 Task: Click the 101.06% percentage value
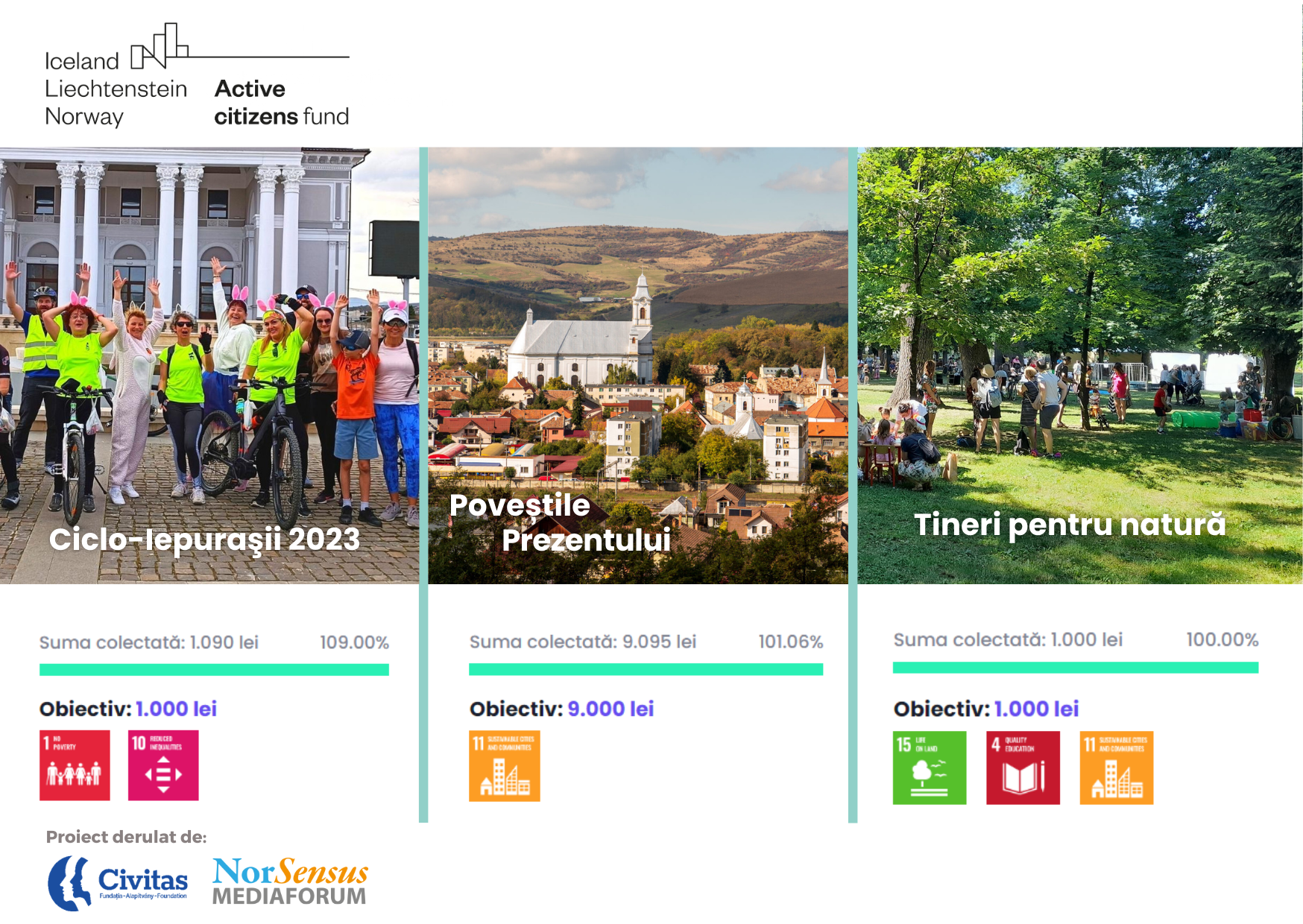(x=790, y=642)
